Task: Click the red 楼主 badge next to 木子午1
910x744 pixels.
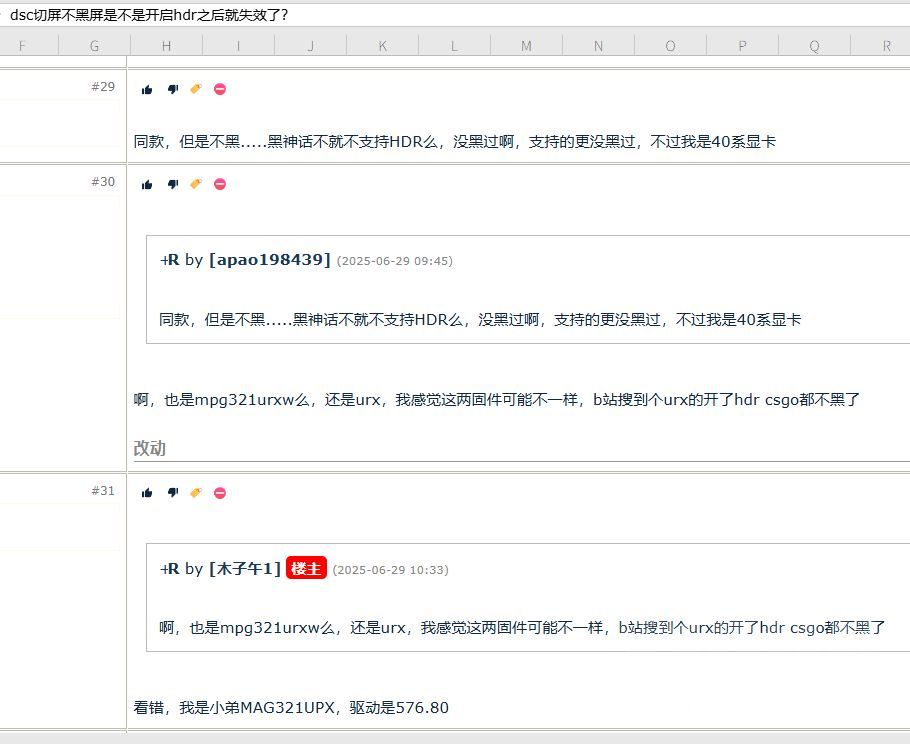Action: pyautogui.click(x=306, y=568)
